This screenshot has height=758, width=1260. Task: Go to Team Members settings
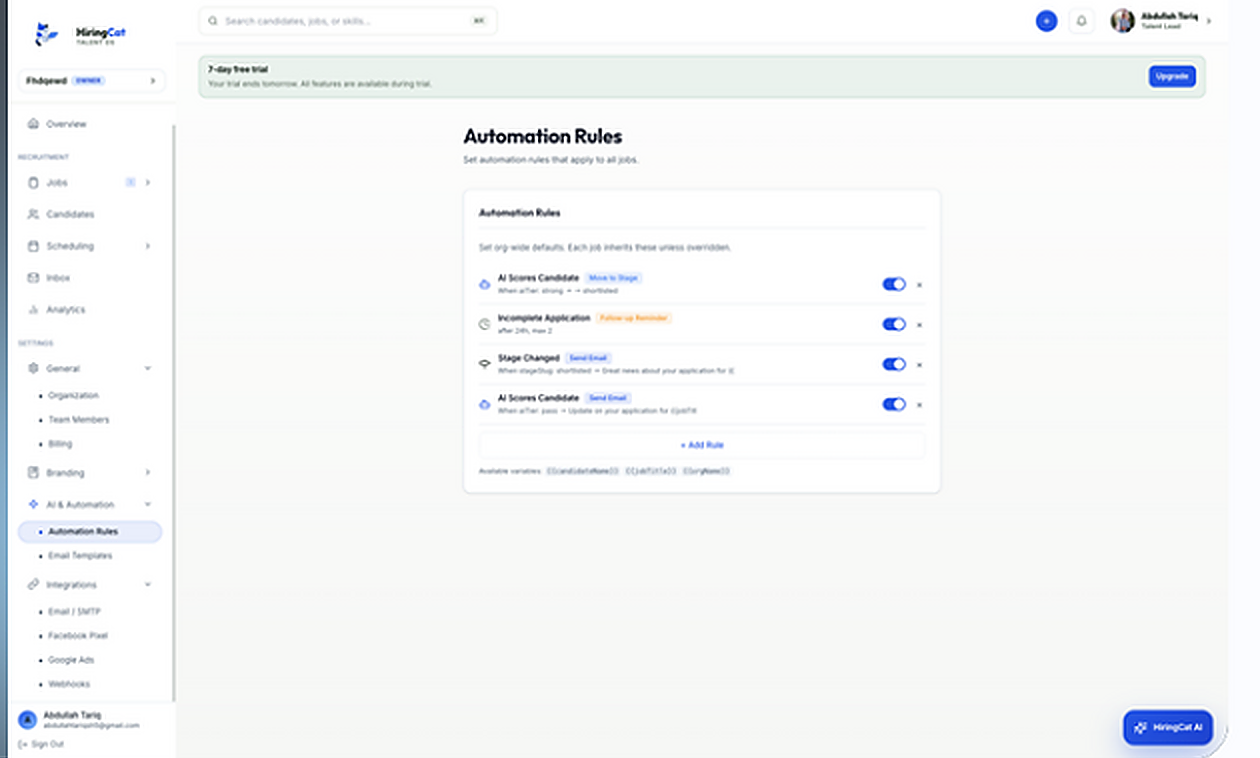point(79,420)
